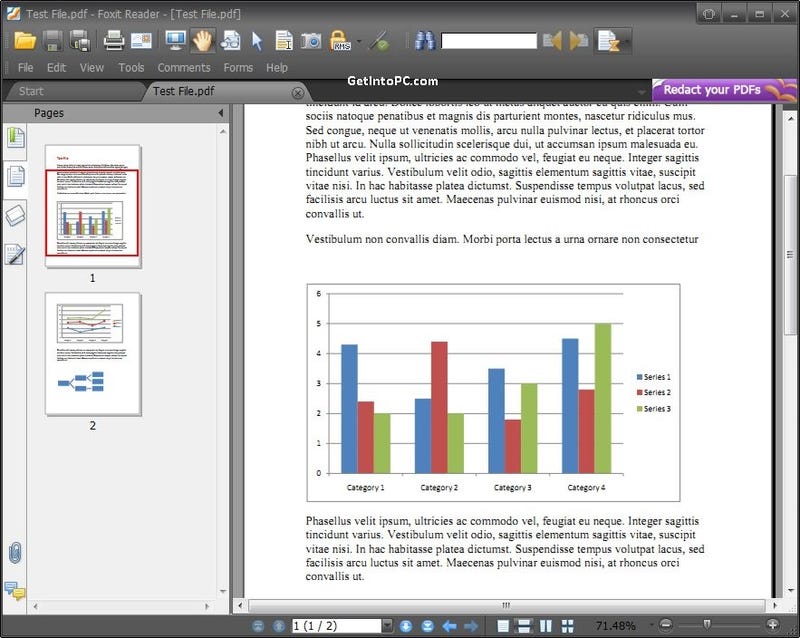The height and width of the screenshot is (638, 800).
Task: Find the previous search result arrow
Action: [x=552, y=41]
